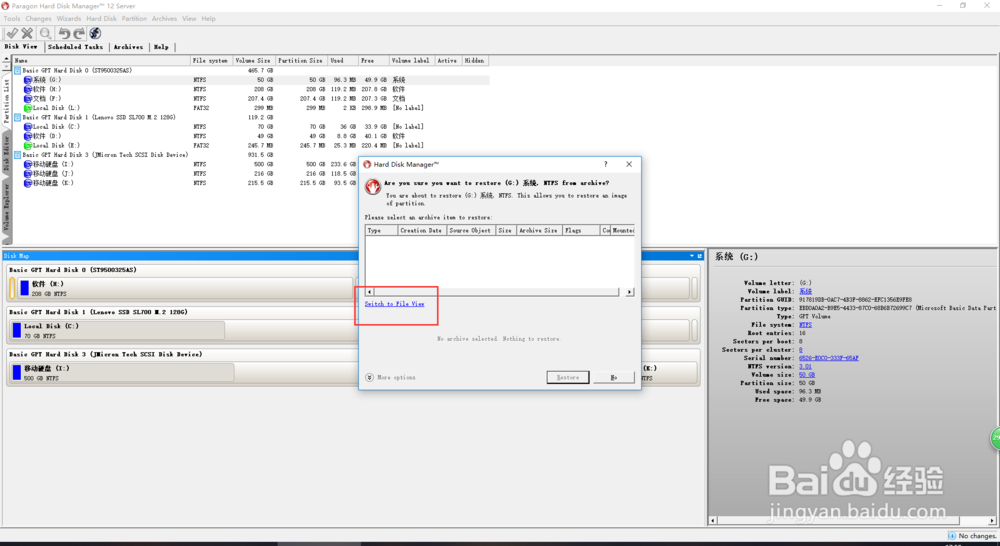The image size is (1000, 546).
Task: Click the dialog's question-mark help button
Action: (x=606, y=164)
